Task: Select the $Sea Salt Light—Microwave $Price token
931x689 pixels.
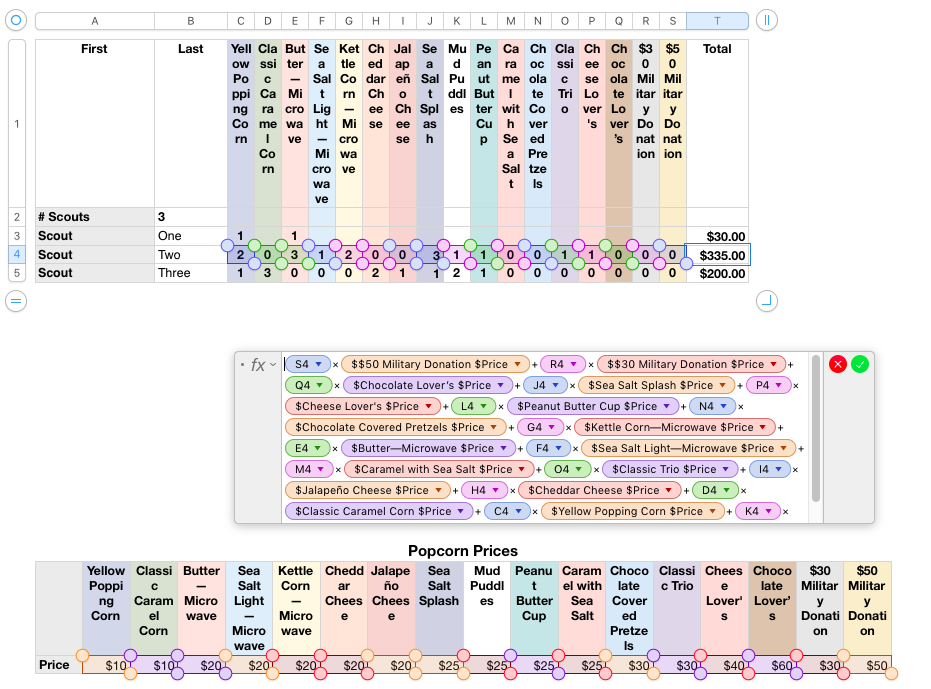Action: pos(688,448)
